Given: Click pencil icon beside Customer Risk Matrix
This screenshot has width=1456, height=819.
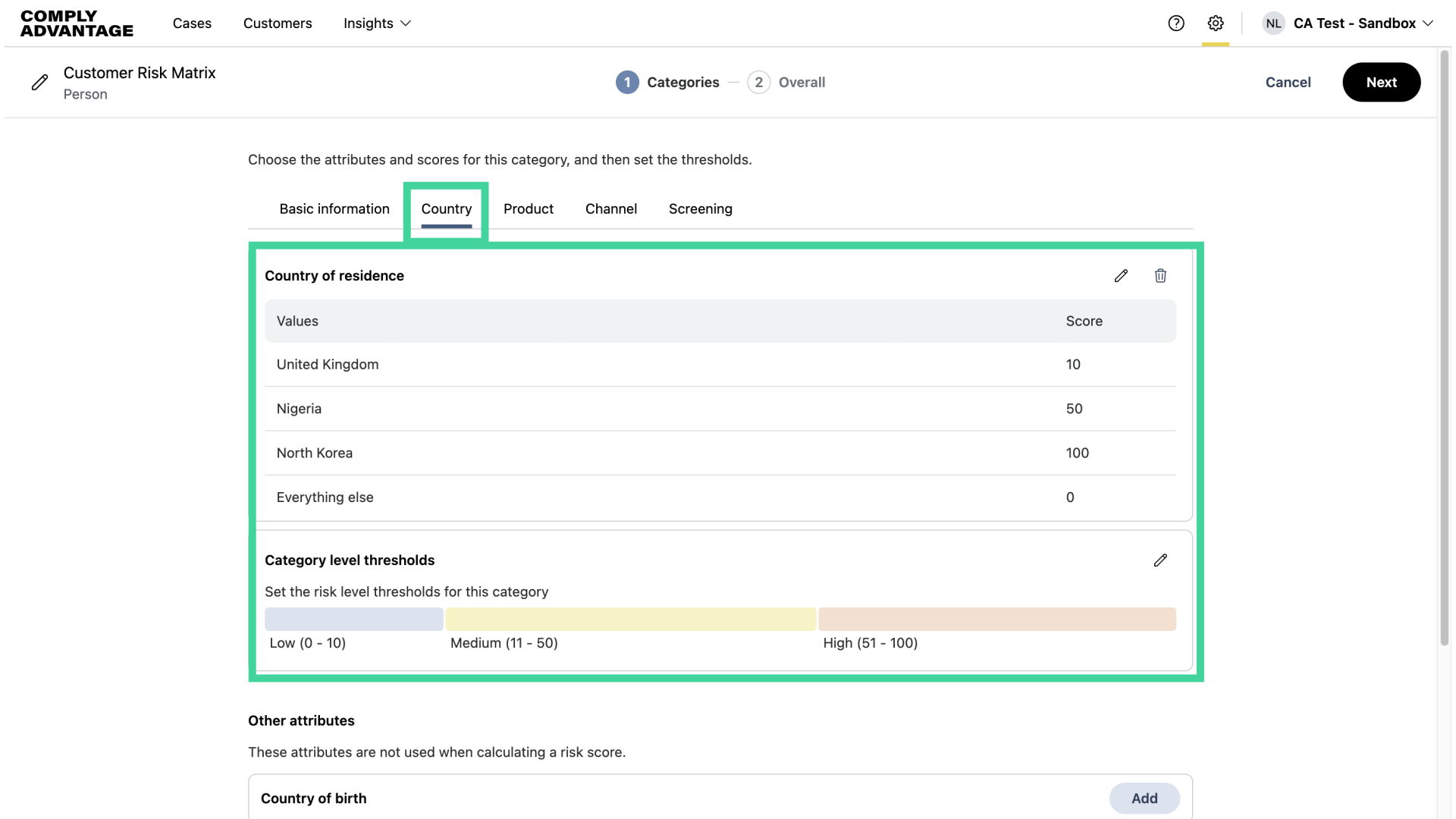Looking at the screenshot, I should (39, 82).
